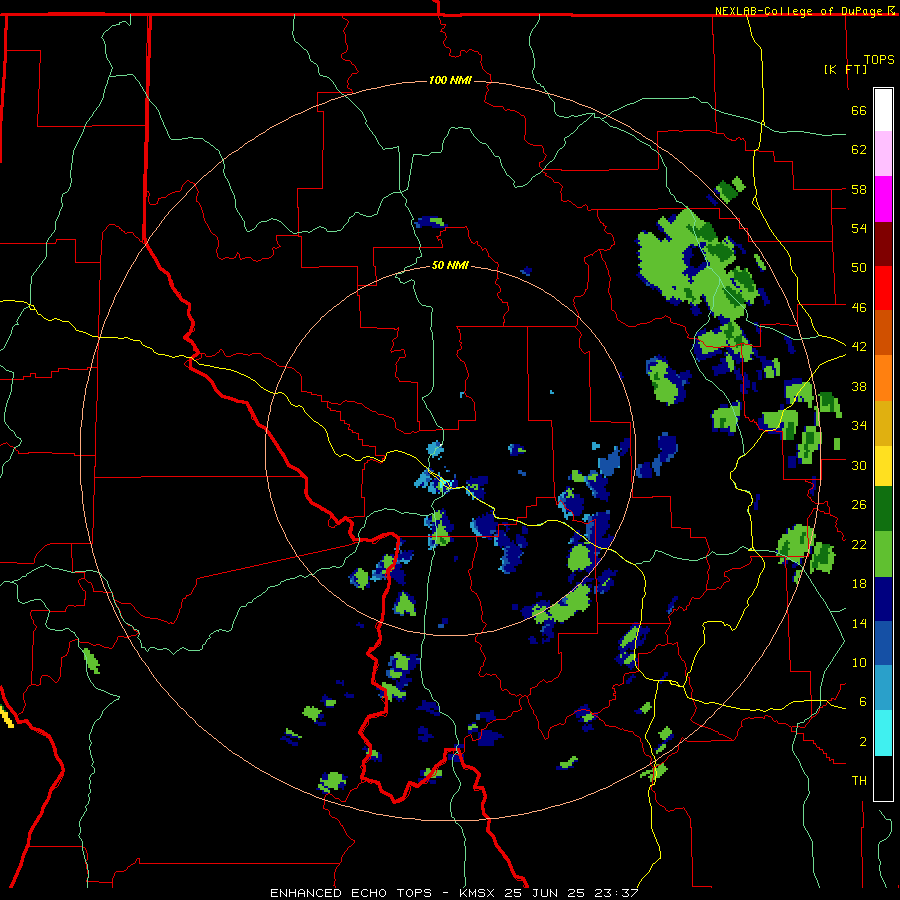Screen dimensions: 900x900
Task: Click the 38 value on the legend
Action: 859,386
